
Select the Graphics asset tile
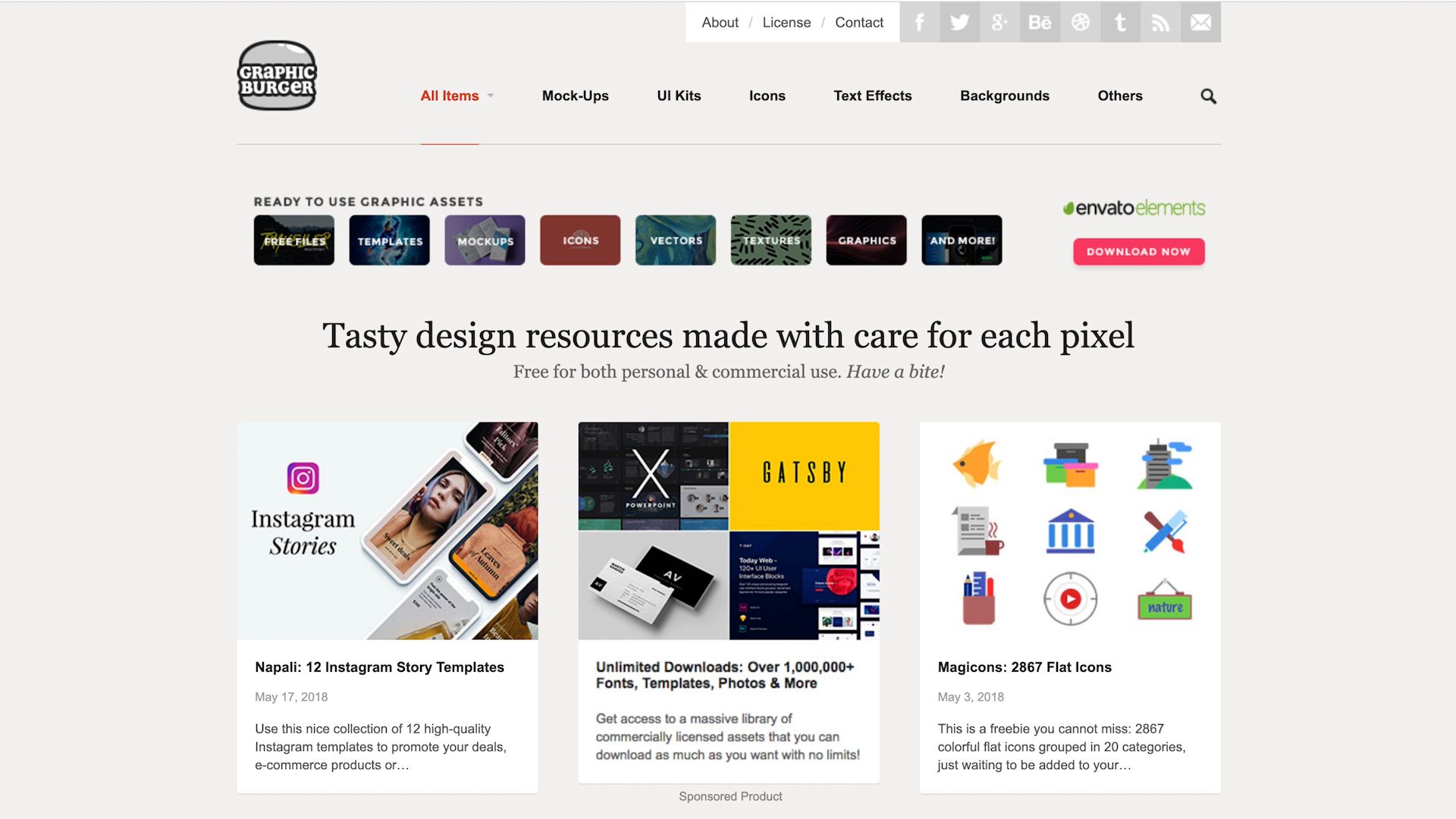[867, 240]
